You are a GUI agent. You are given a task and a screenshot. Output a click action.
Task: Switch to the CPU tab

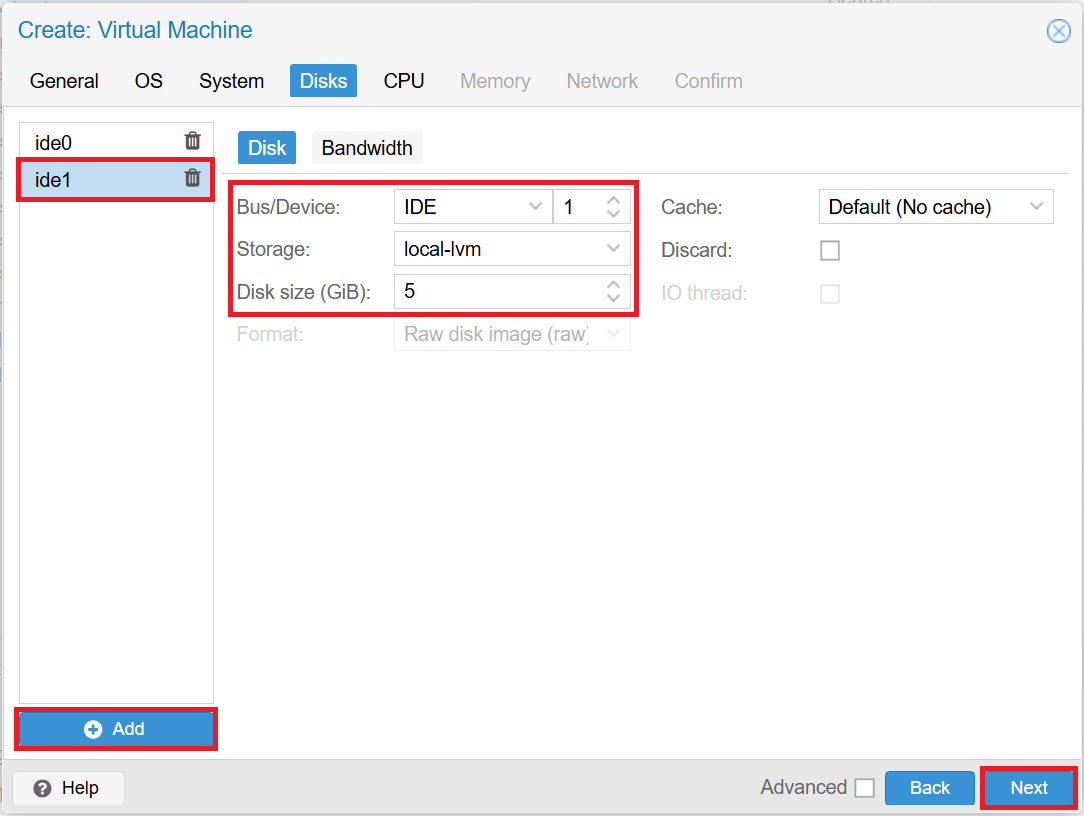coord(404,81)
